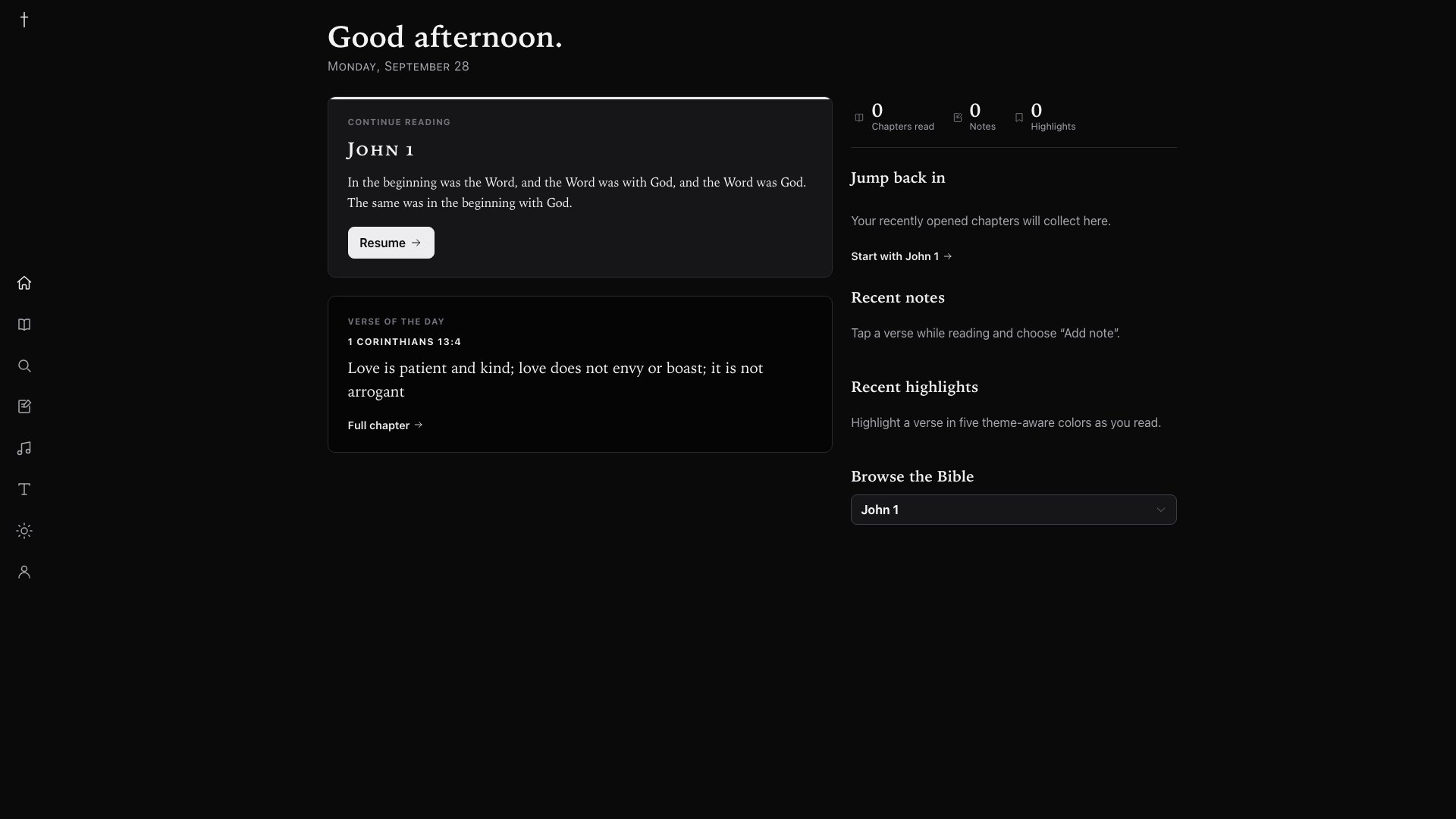The height and width of the screenshot is (819, 1456).
Task: Open the user profile icon
Action: click(x=24, y=572)
